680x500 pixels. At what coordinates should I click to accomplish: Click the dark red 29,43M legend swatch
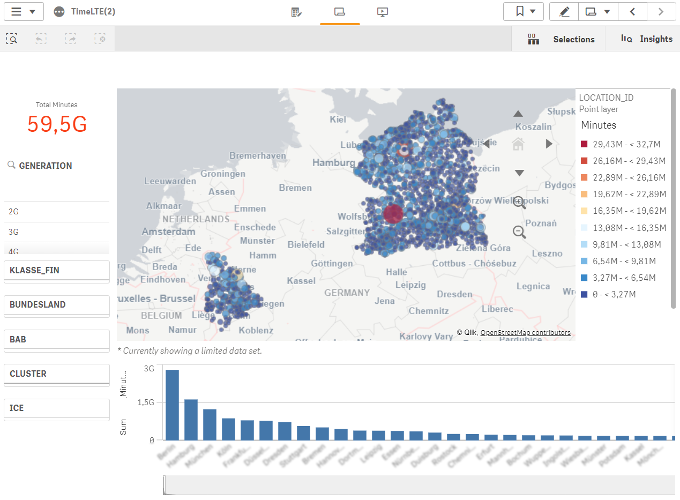[585, 145]
